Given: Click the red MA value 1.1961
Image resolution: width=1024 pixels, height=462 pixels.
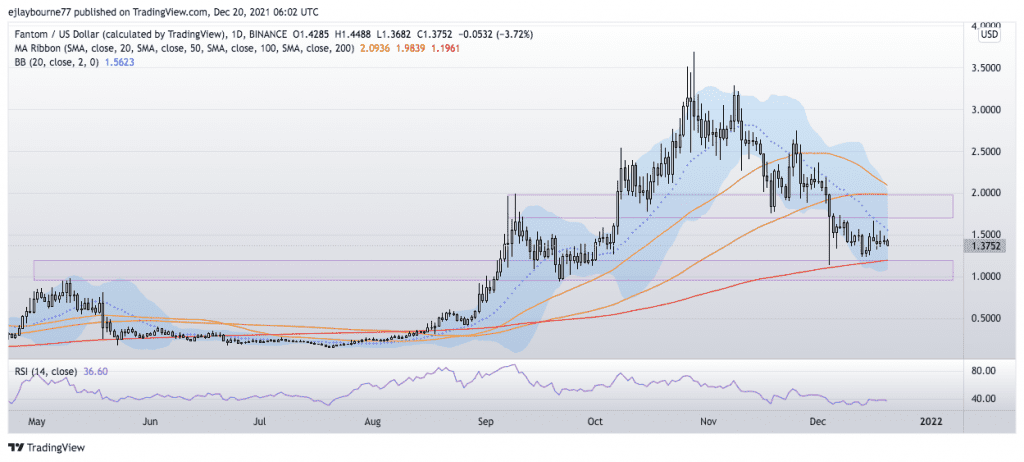Looking at the screenshot, I should [x=445, y=48].
